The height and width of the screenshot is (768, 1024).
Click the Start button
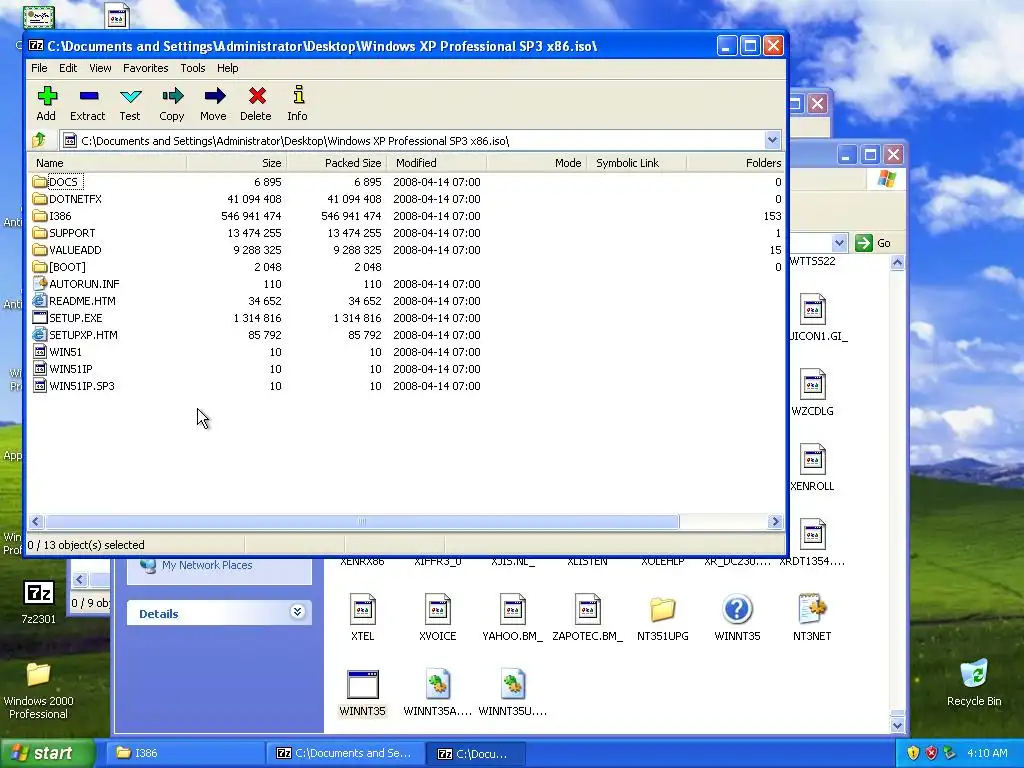[x=46, y=753]
